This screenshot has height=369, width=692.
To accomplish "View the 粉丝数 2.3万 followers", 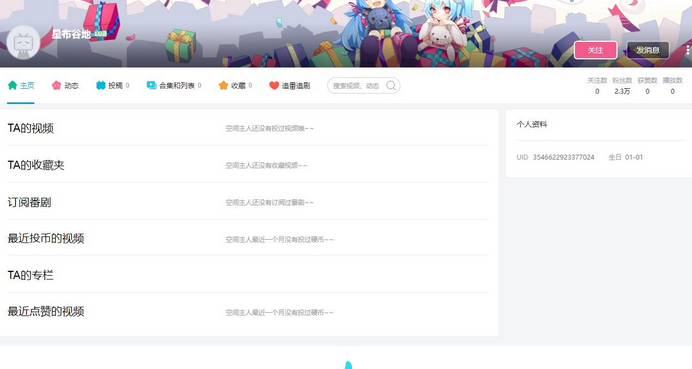I will (622, 86).
